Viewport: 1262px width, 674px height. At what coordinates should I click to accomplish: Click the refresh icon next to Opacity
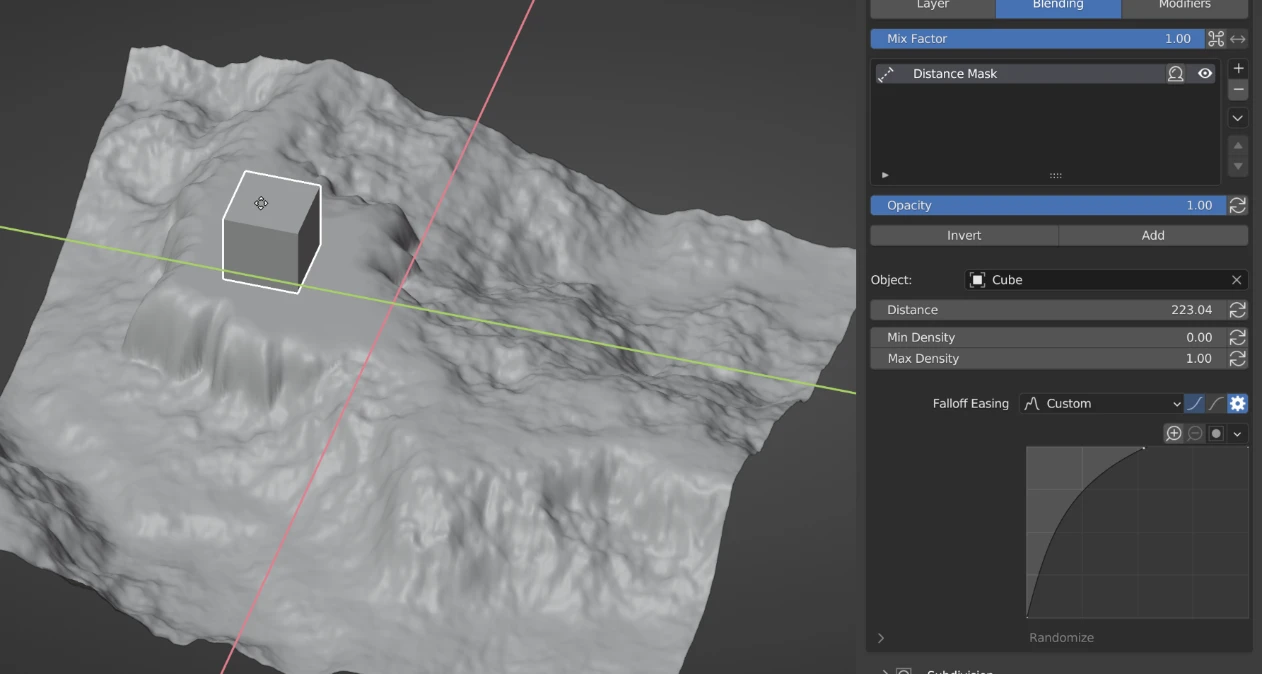[x=1238, y=205]
